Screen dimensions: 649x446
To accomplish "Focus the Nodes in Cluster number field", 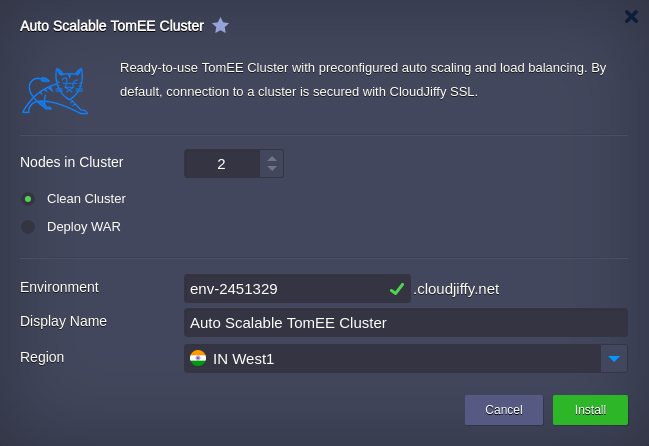I will (222, 164).
